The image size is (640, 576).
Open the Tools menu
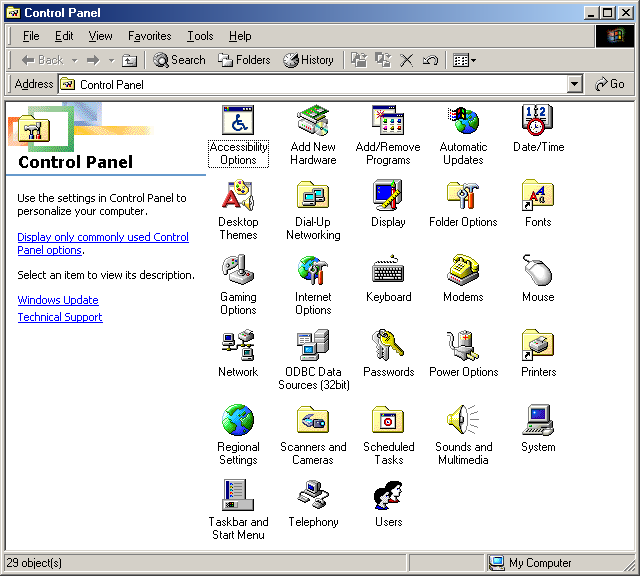[x=200, y=36]
